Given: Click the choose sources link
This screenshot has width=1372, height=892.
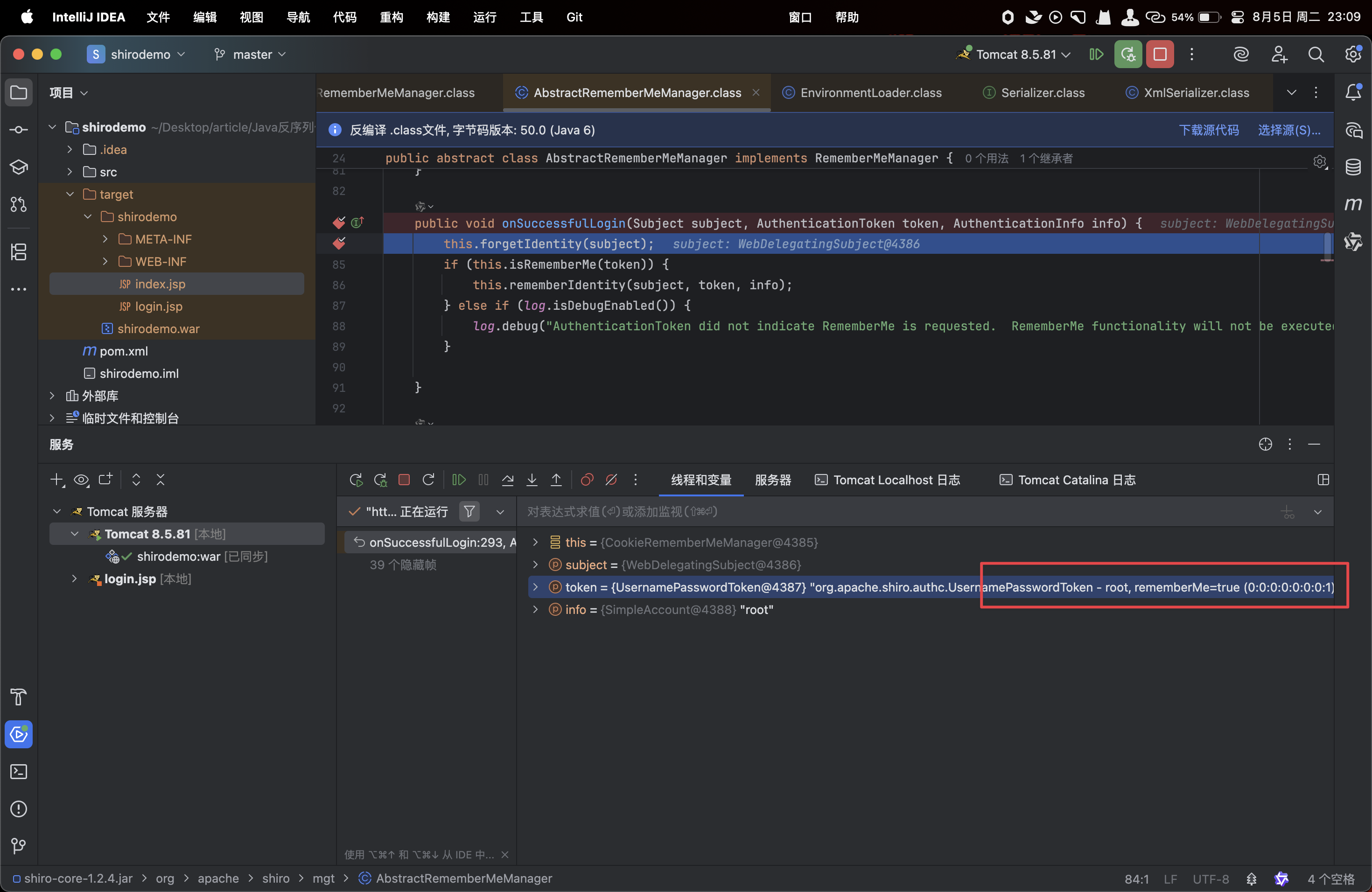Looking at the screenshot, I should pos(1288,130).
